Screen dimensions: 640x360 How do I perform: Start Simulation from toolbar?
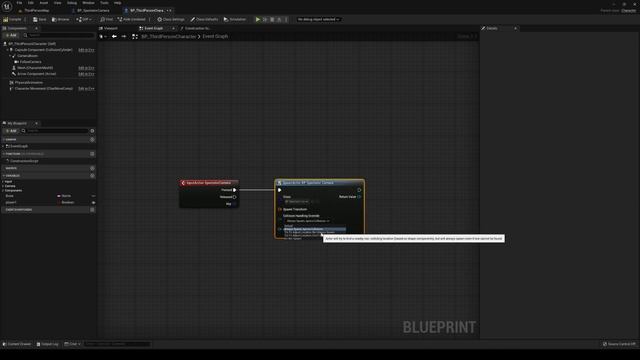coord(235,19)
